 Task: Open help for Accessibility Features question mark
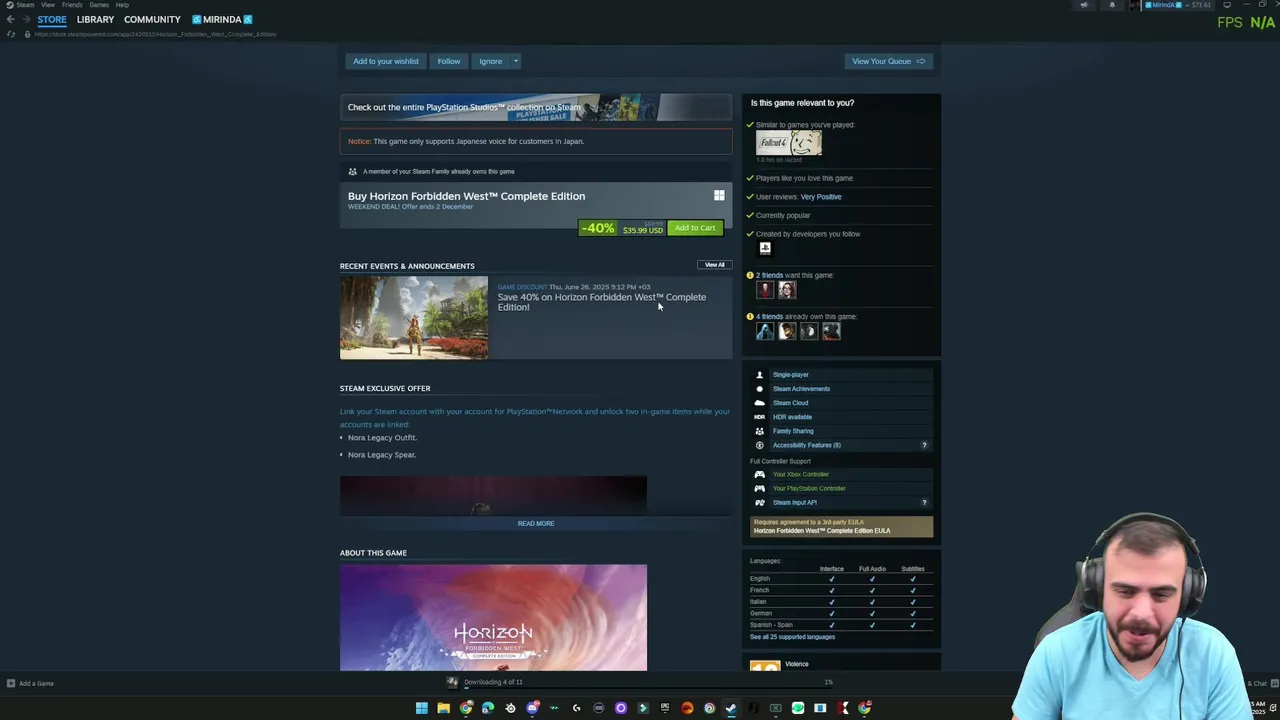pos(924,445)
